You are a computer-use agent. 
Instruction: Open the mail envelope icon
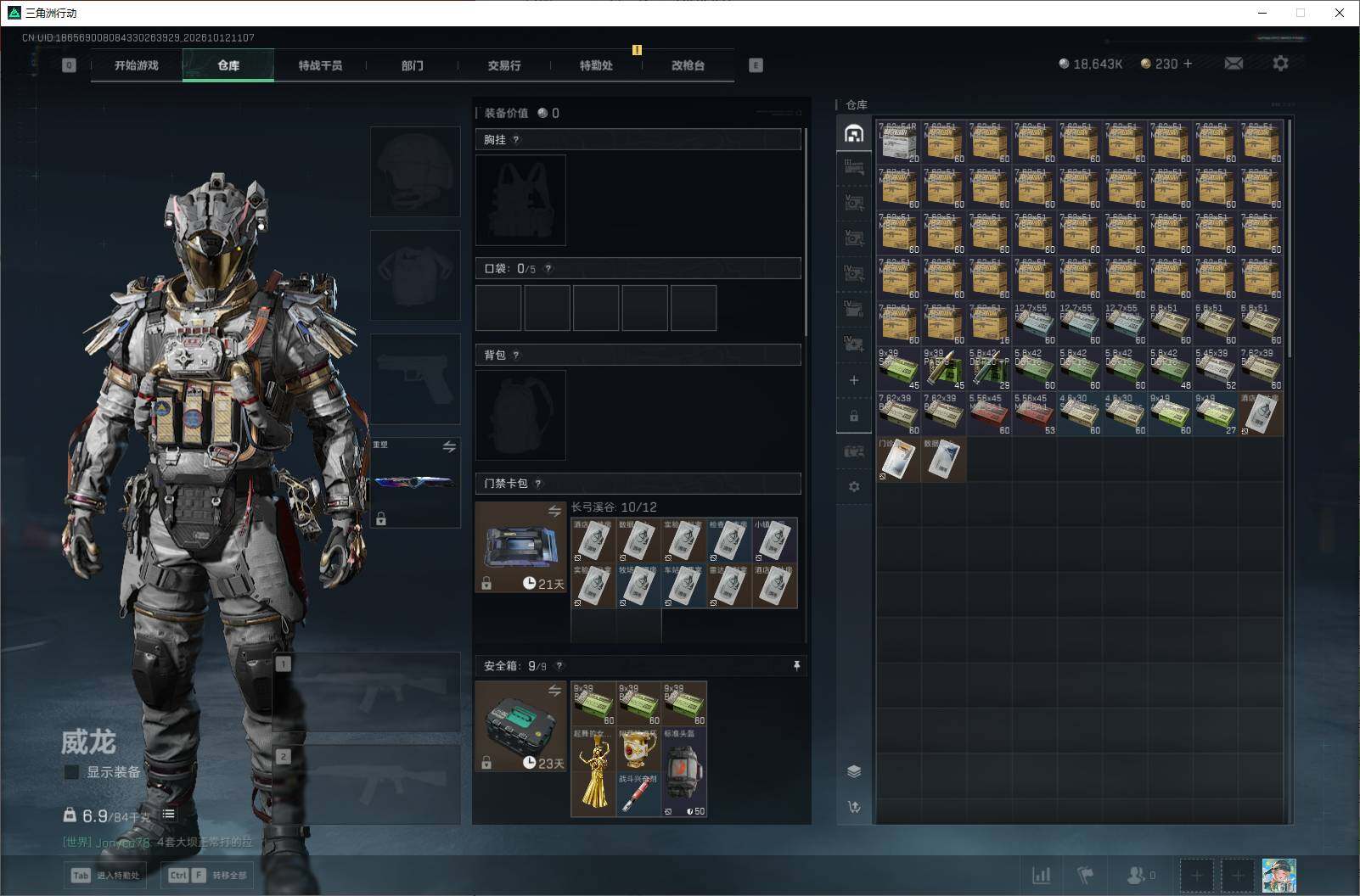(x=1234, y=64)
